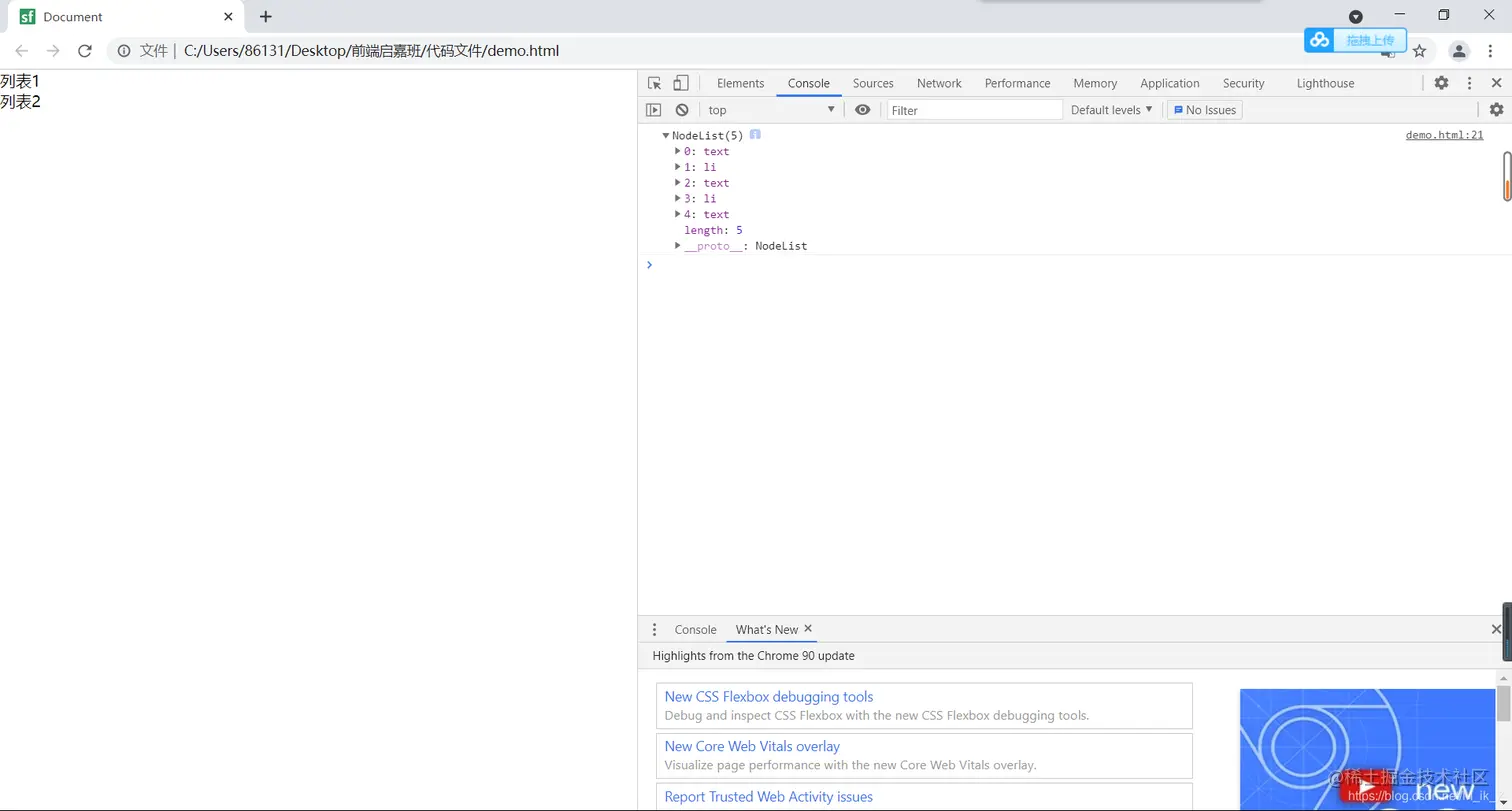
Task: Open the top context dropdown
Action: pyautogui.click(x=771, y=110)
